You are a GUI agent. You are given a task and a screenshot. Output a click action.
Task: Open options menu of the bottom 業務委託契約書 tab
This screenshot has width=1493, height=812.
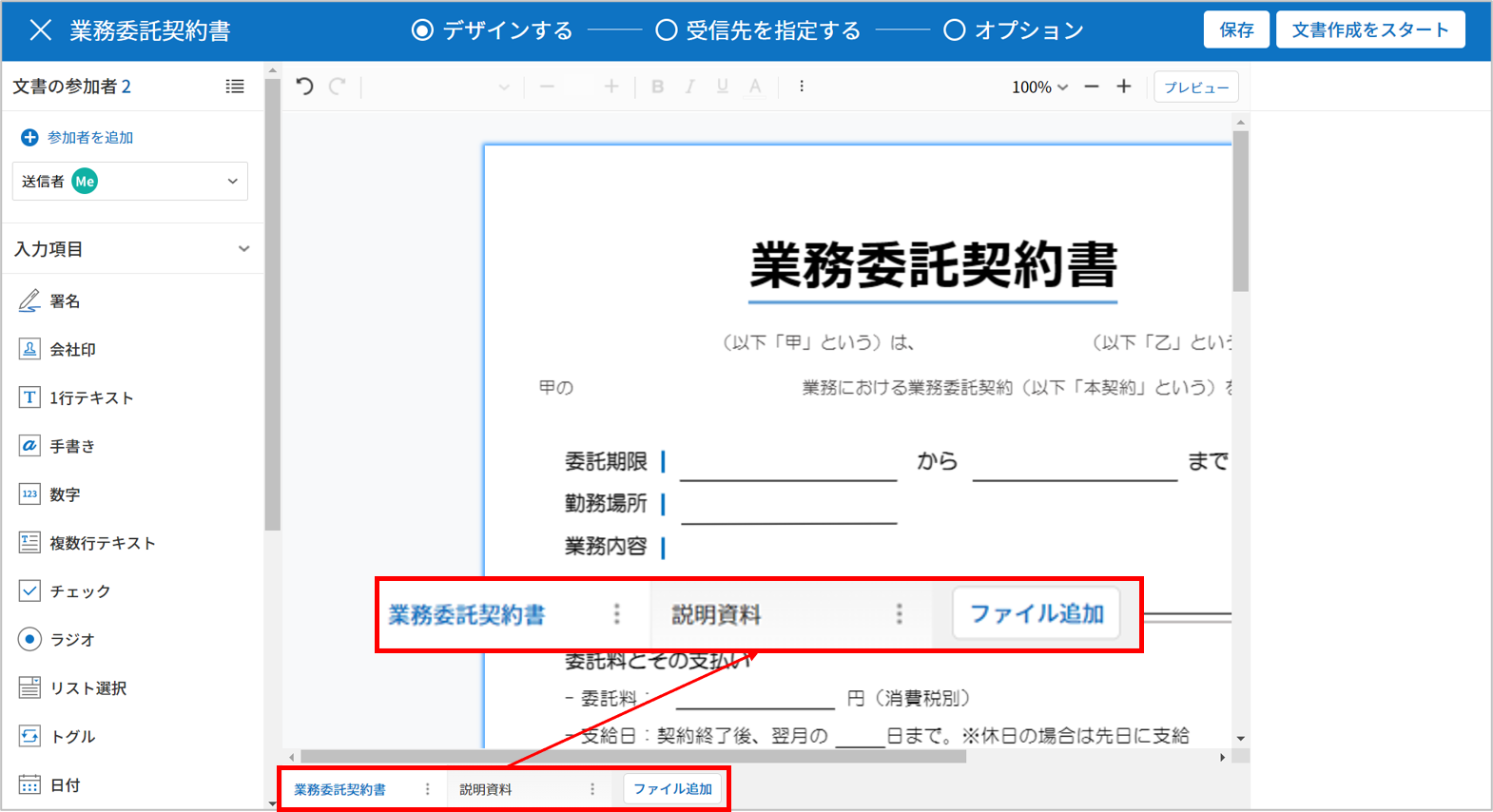coord(427,789)
